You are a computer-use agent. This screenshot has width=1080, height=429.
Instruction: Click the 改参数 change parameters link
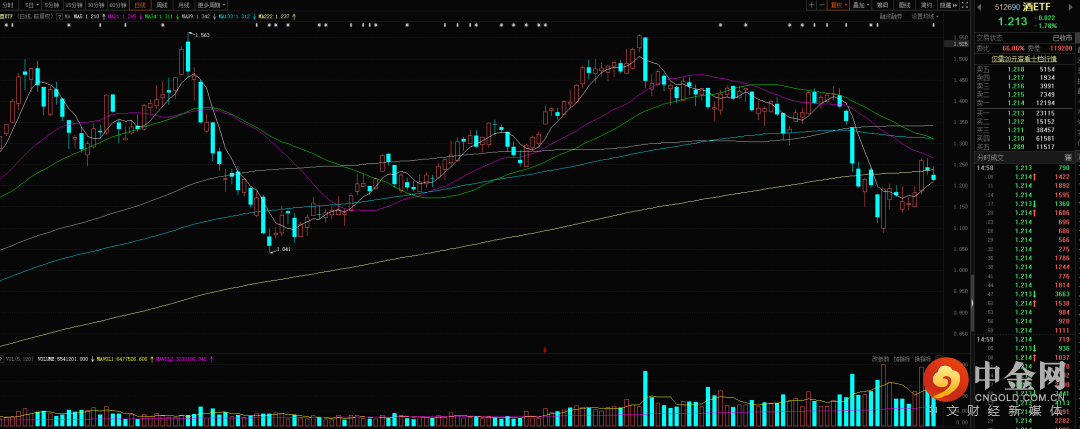click(880, 359)
